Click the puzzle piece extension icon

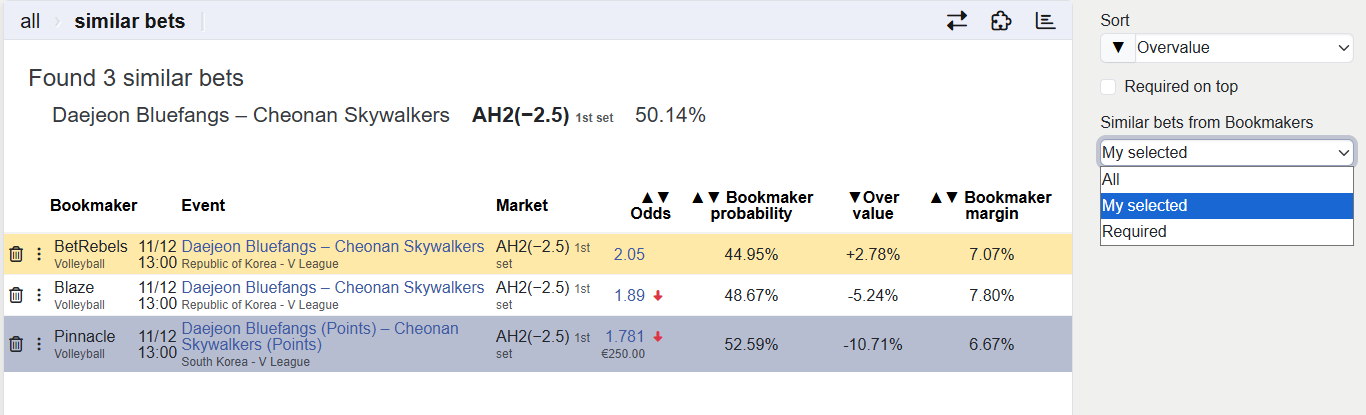[x=1001, y=21]
